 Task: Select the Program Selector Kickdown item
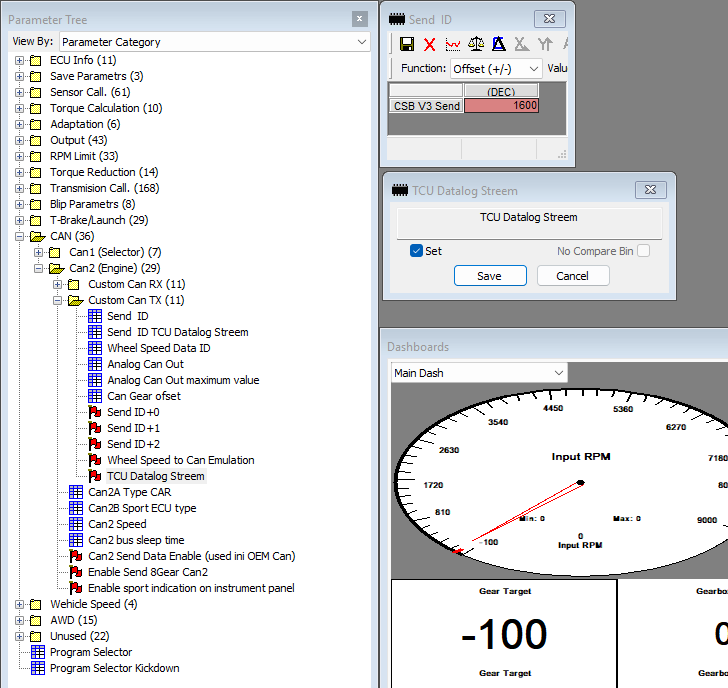[x=114, y=668]
